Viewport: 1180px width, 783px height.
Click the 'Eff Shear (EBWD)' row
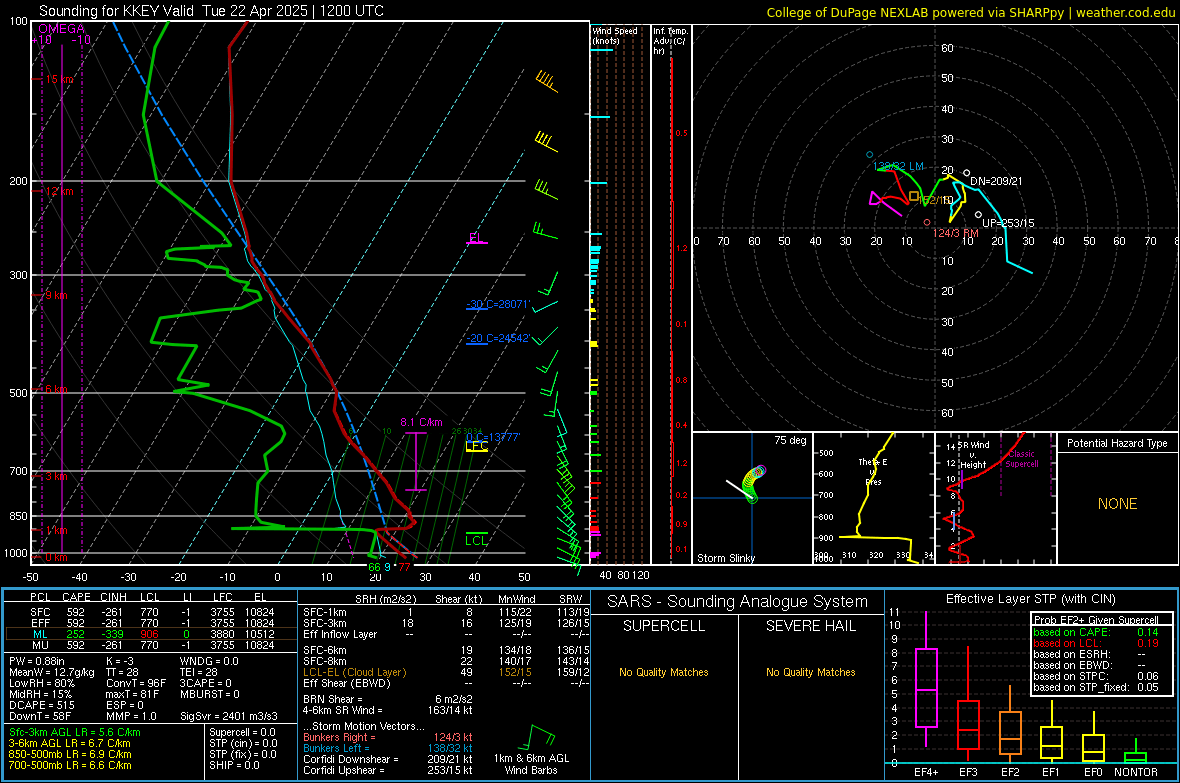pos(447,684)
